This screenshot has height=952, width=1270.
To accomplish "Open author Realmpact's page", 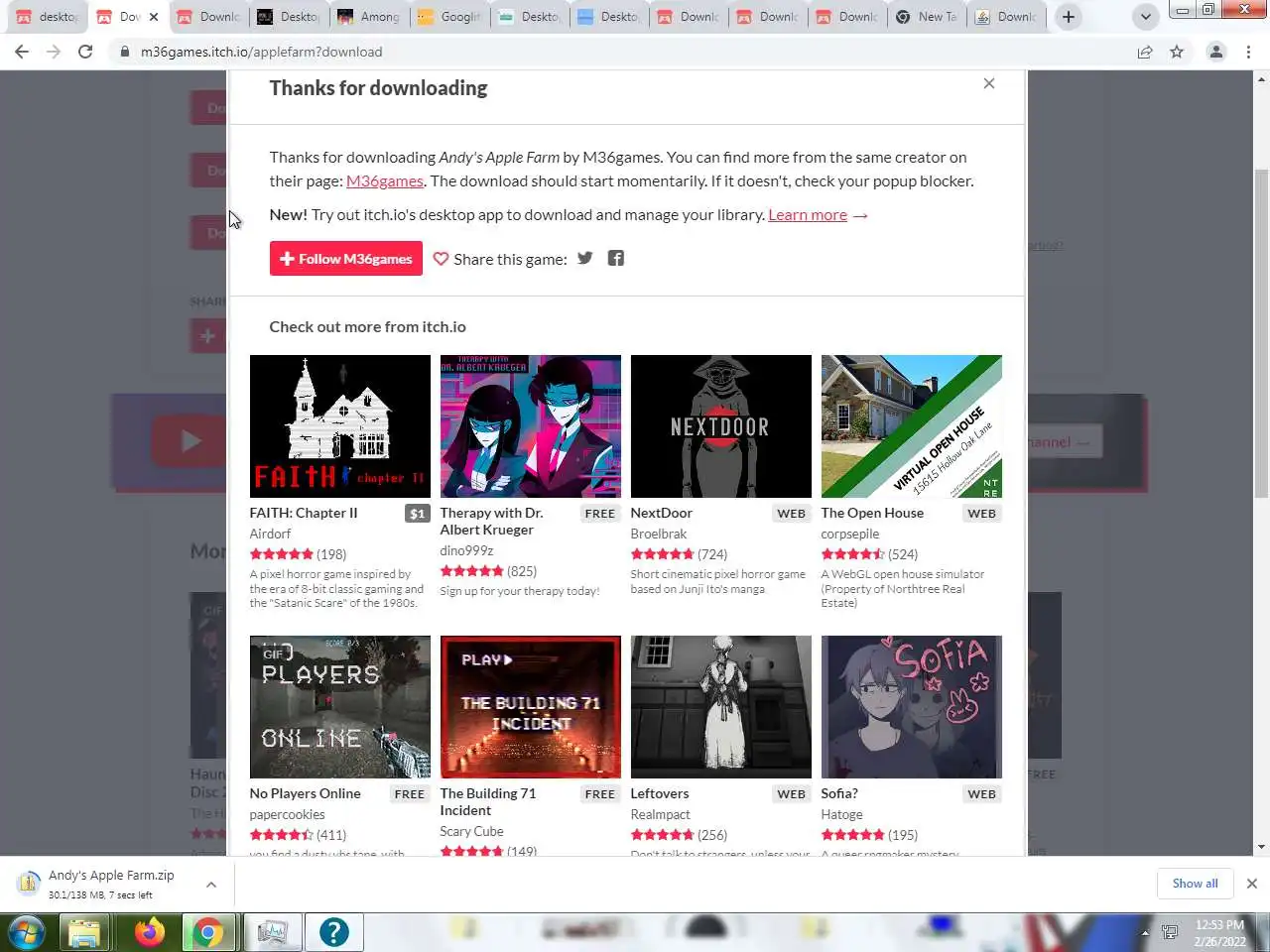I will [661, 814].
